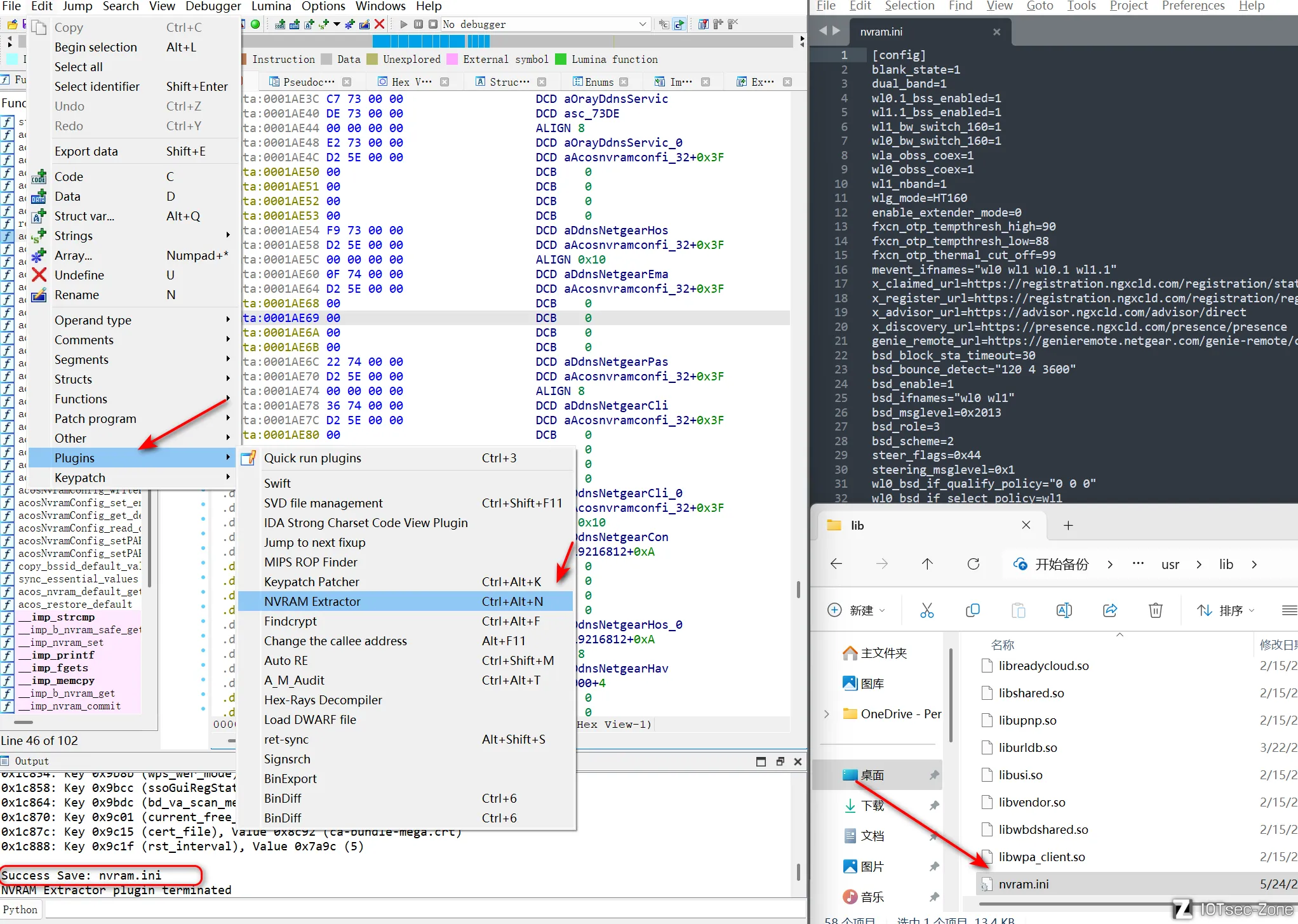Screen dimensions: 1298x924
Task: Select Quick run plugins entry
Action: pyautogui.click(x=406, y=458)
